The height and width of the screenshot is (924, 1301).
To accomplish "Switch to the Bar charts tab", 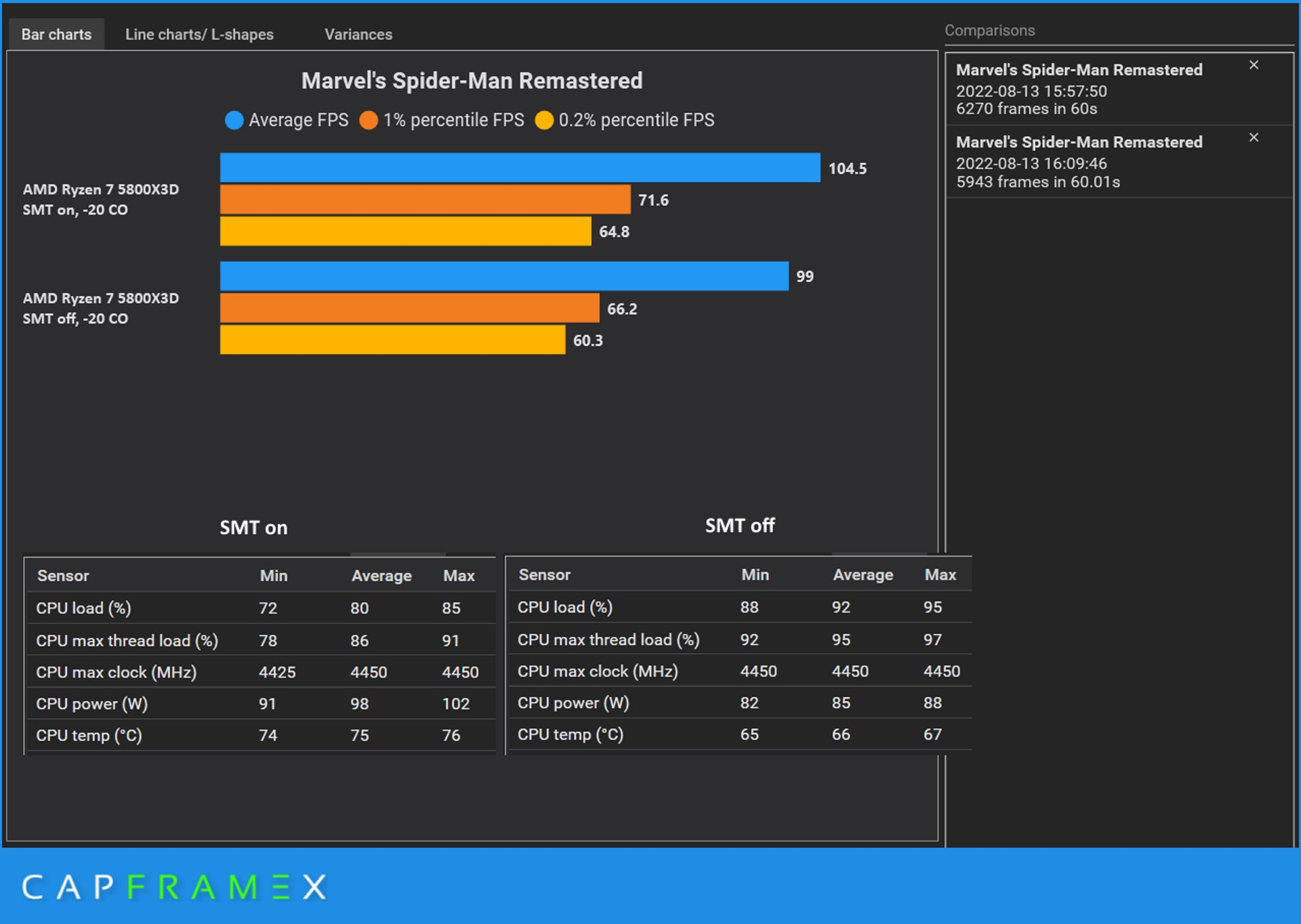I will [x=56, y=35].
